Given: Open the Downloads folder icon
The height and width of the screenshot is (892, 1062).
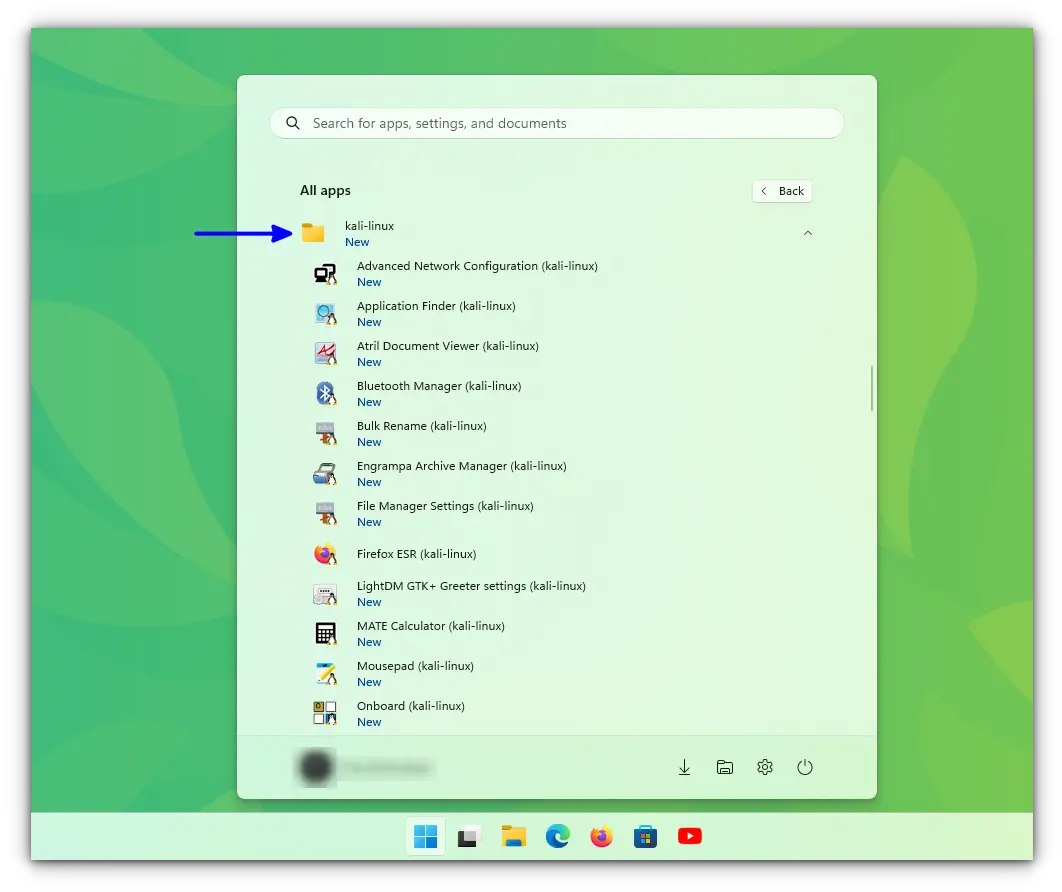Looking at the screenshot, I should point(685,767).
